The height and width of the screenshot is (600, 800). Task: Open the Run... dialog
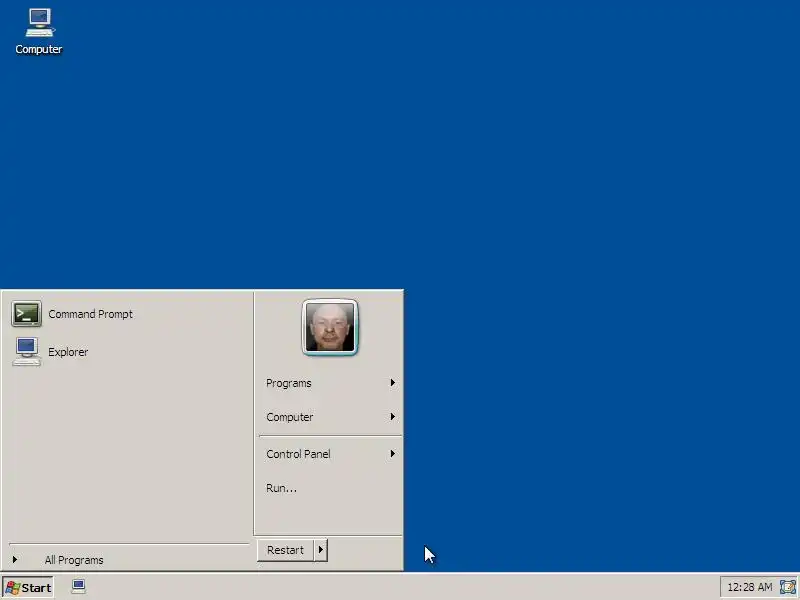(330, 488)
